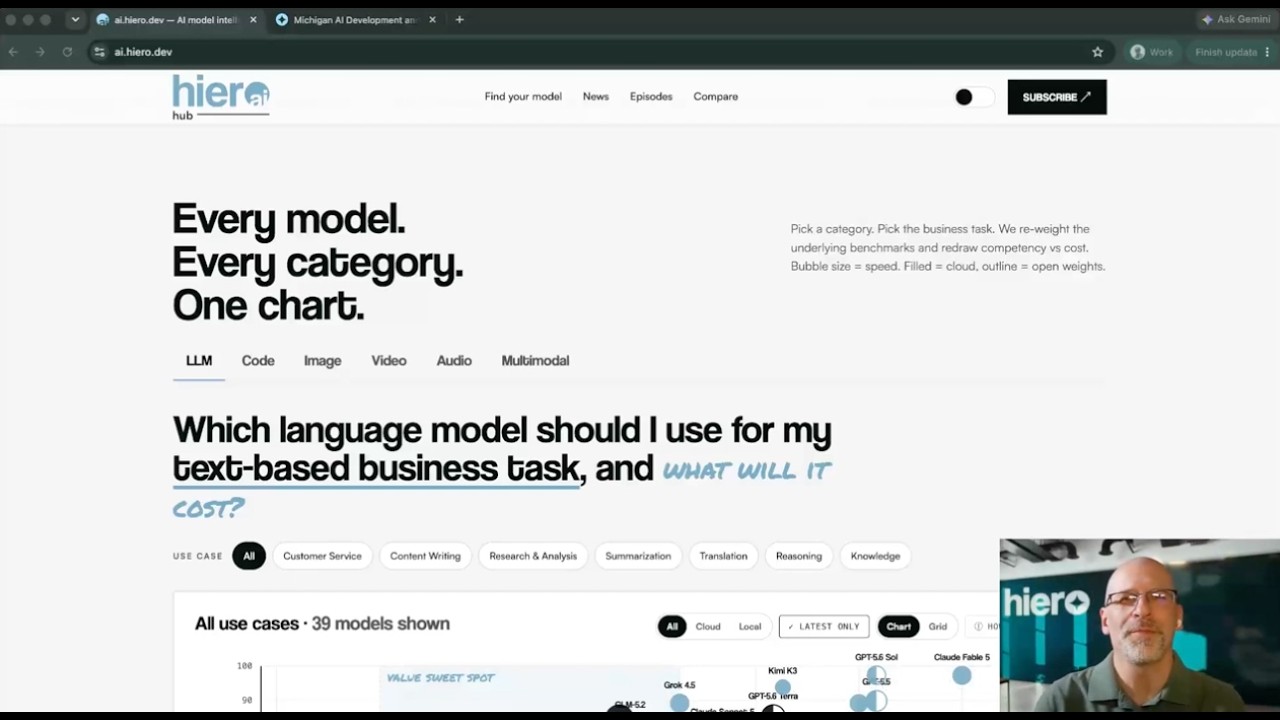The height and width of the screenshot is (720, 1280).
Task: View site information icon beside the URL
Action: point(99,52)
